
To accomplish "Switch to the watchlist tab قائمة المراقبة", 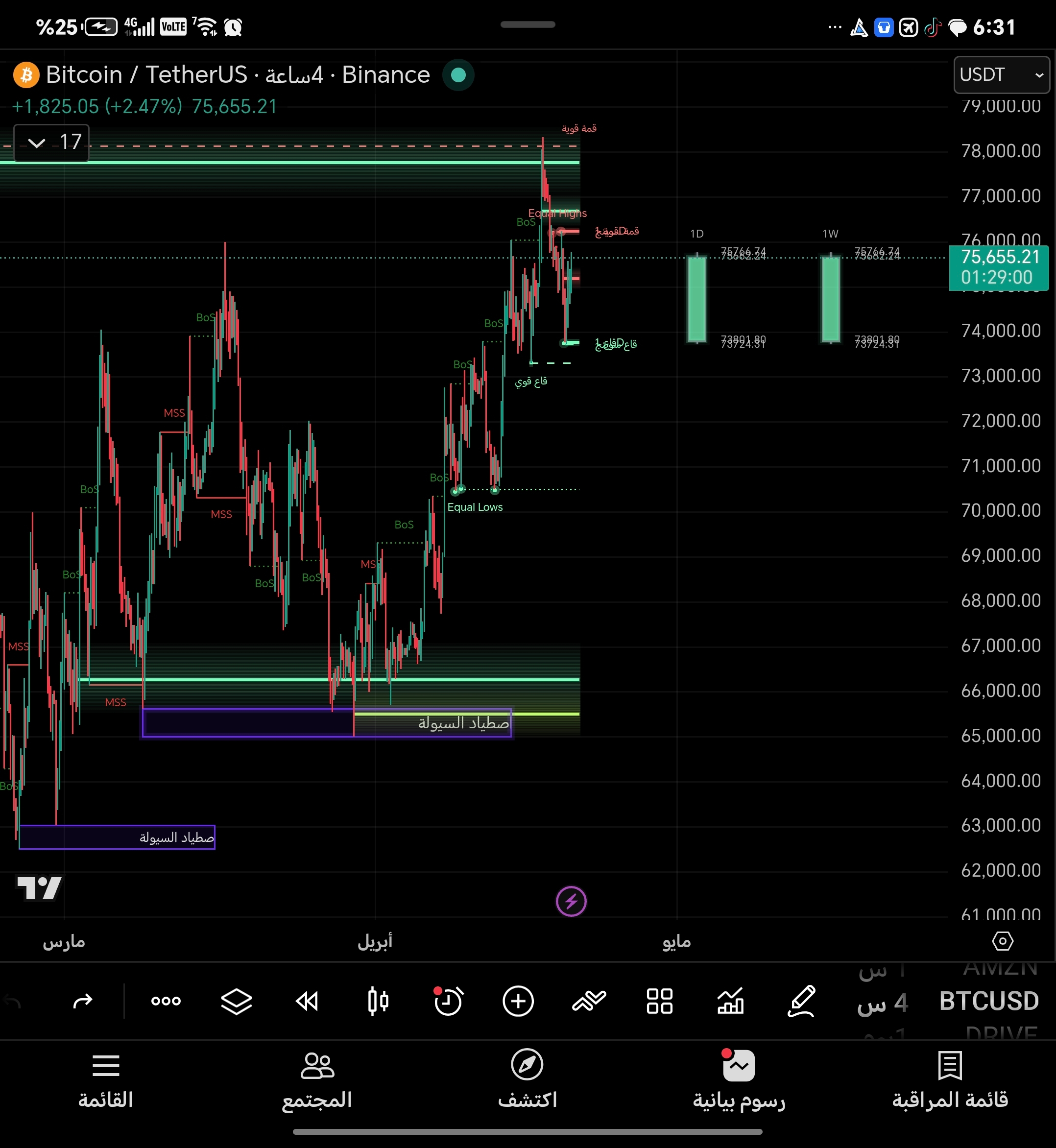I will 950,1079.
